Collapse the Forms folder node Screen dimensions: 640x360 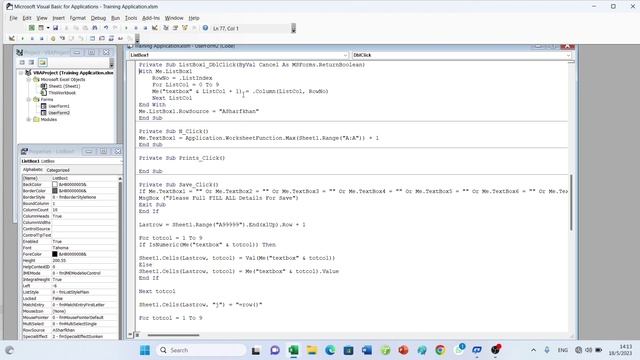(29, 99)
